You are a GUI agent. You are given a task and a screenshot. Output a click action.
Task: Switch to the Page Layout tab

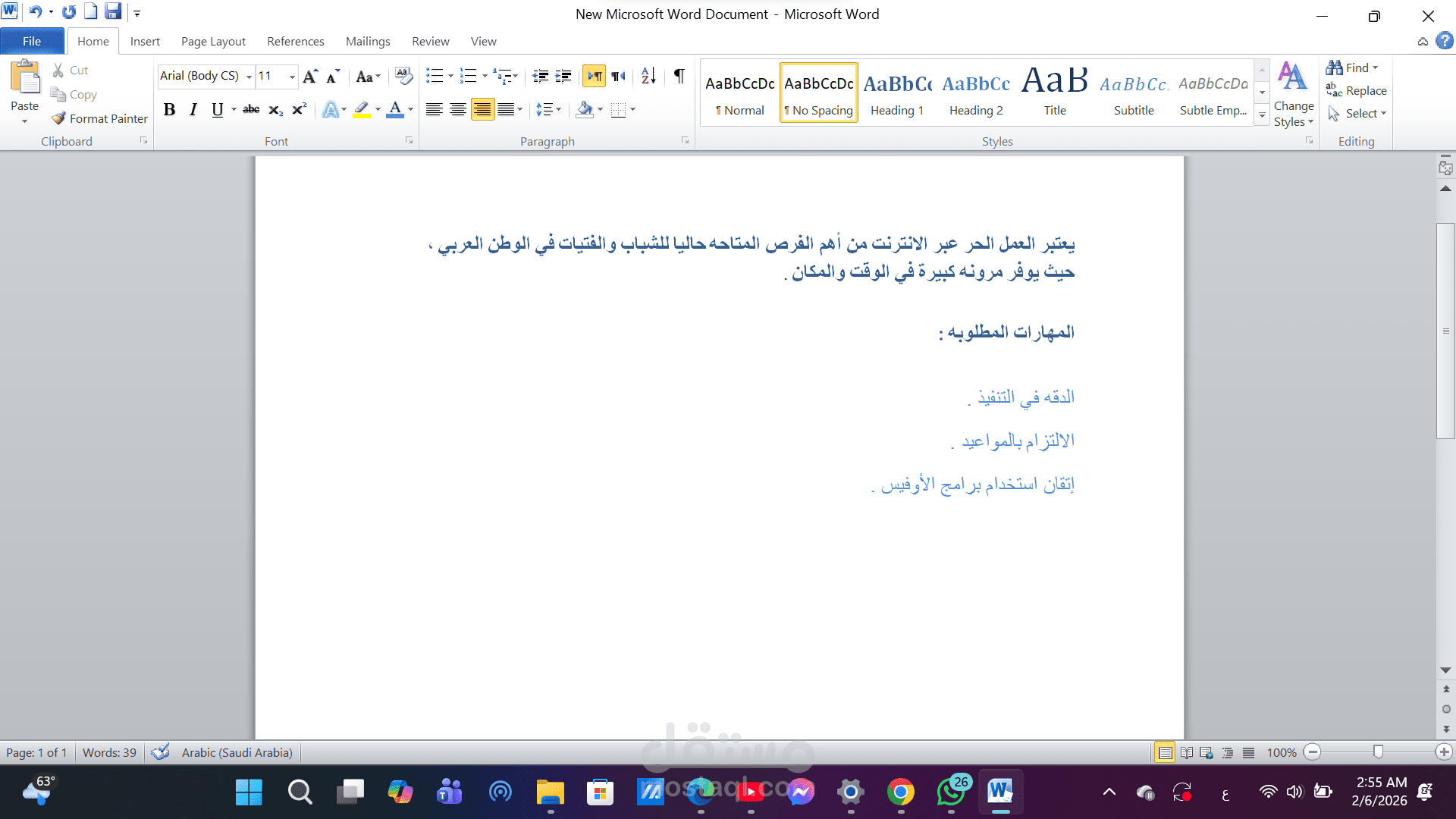[x=213, y=41]
